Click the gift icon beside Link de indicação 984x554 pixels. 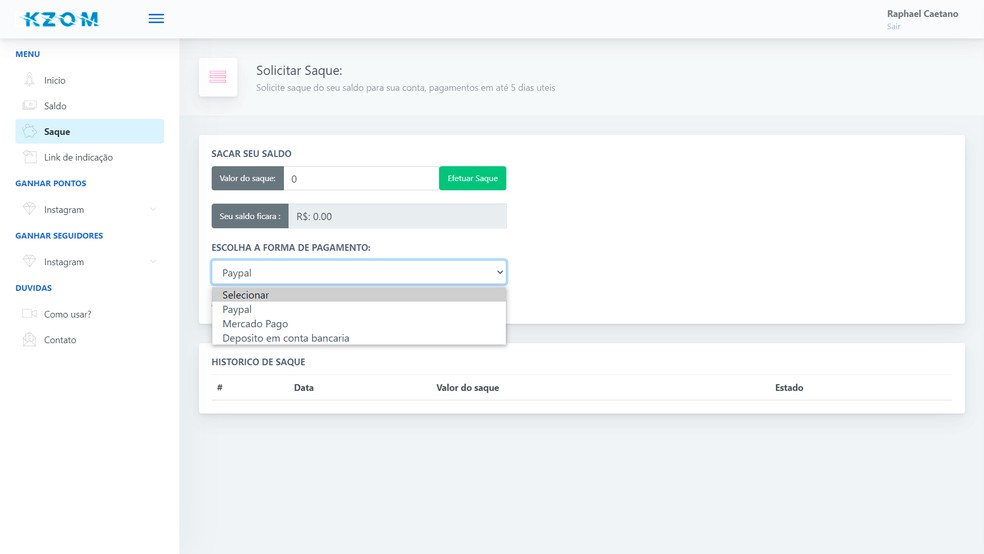29,157
